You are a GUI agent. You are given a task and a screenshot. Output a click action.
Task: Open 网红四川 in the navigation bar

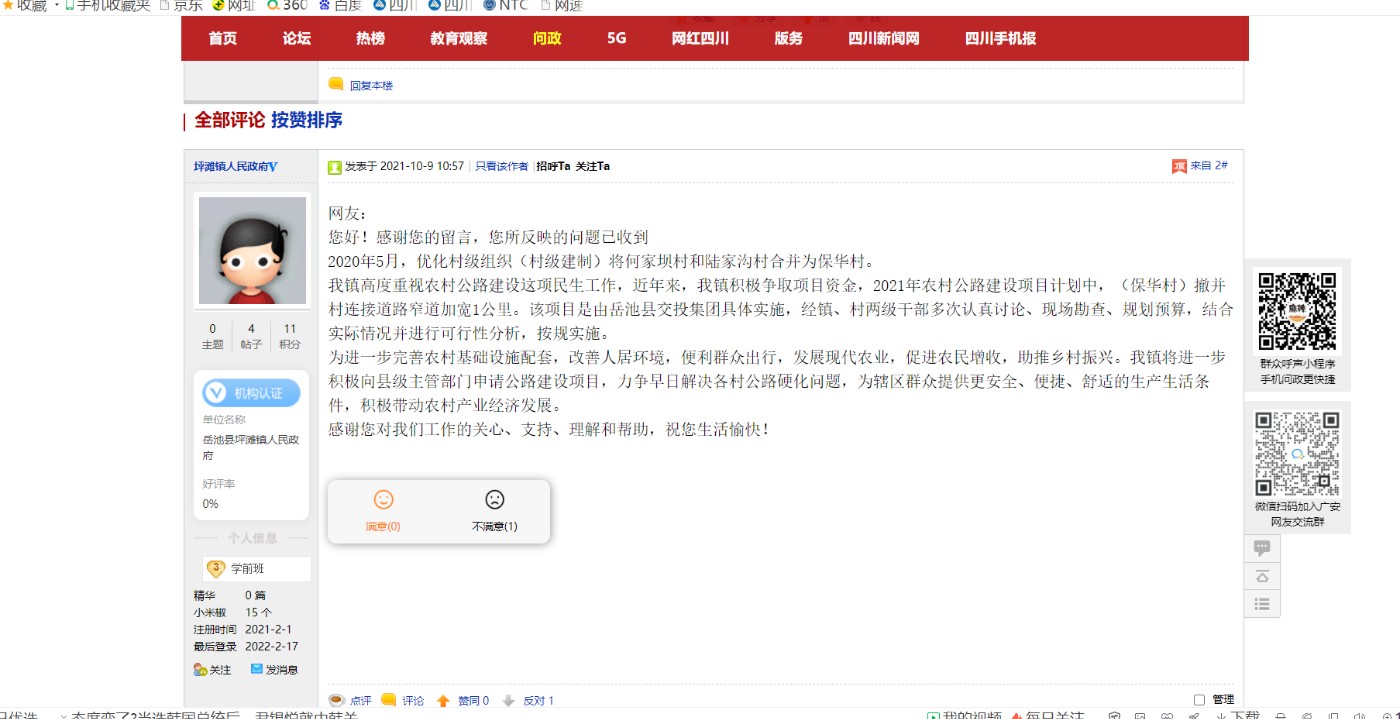tap(700, 39)
